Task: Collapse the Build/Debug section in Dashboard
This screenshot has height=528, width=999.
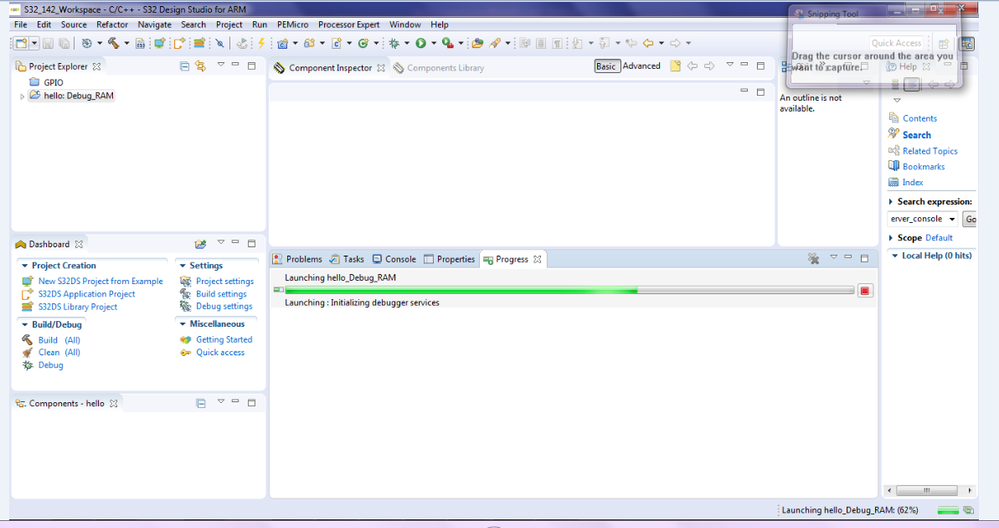Action: (24, 324)
